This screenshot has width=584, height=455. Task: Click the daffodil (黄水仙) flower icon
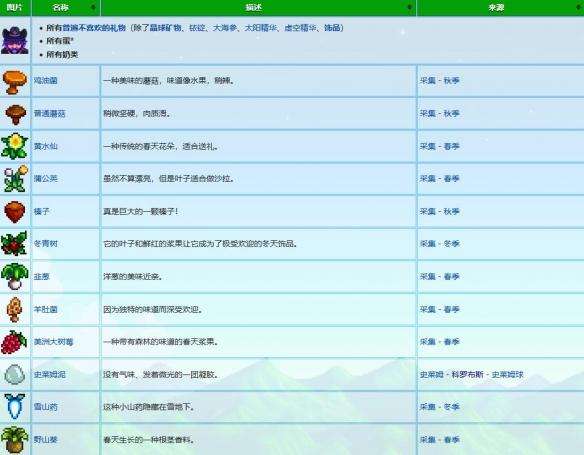coord(15,146)
